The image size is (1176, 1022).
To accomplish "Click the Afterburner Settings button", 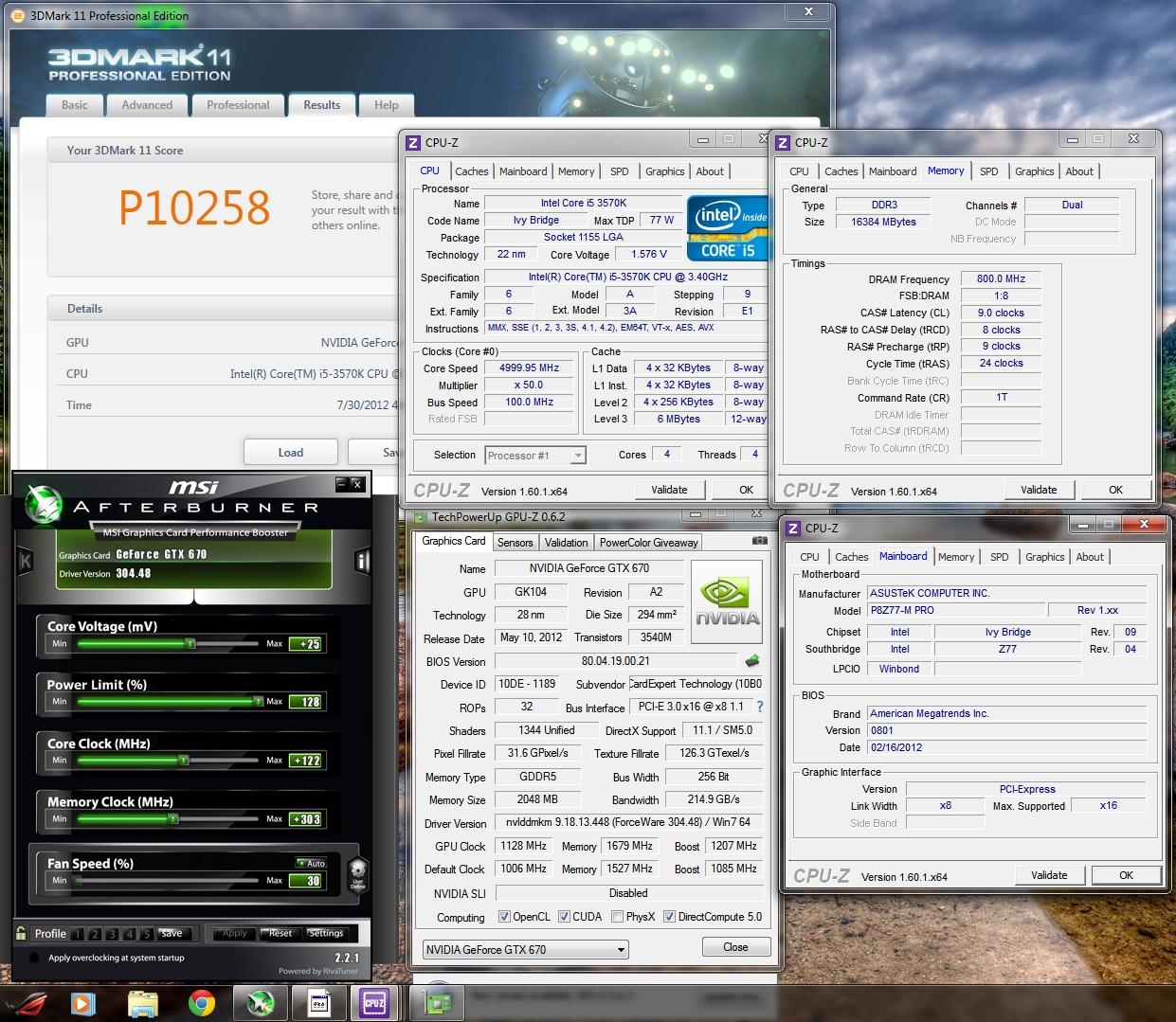I will (x=325, y=933).
